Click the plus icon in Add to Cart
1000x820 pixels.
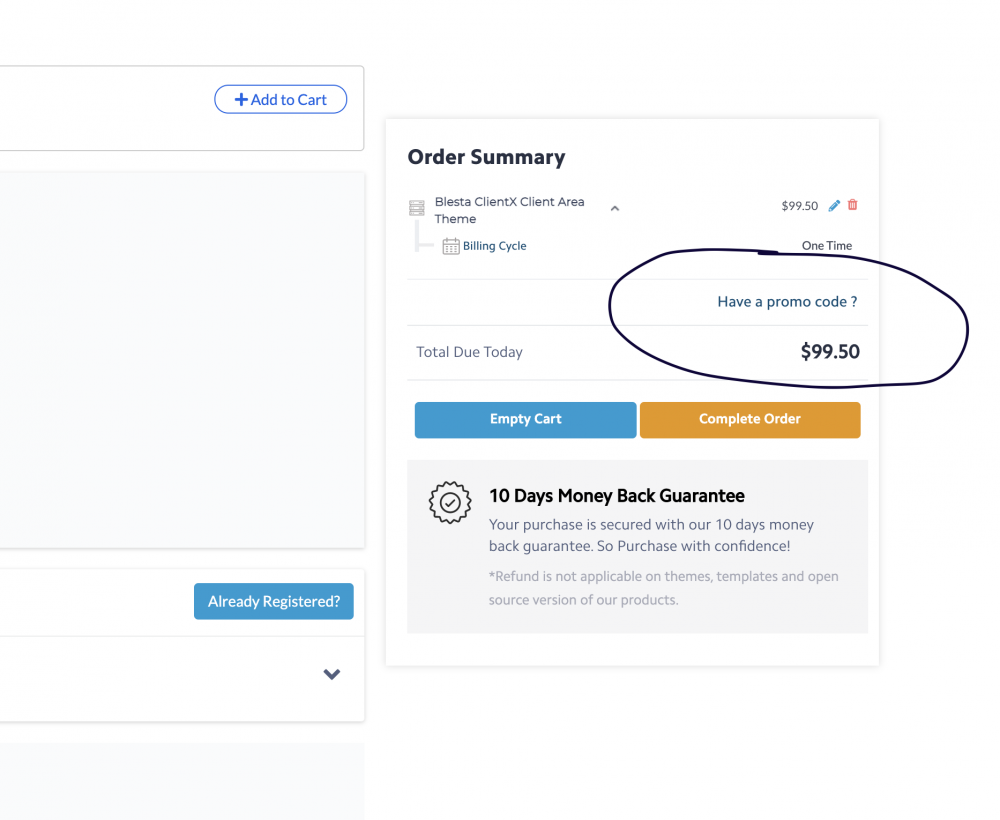pos(240,100)
